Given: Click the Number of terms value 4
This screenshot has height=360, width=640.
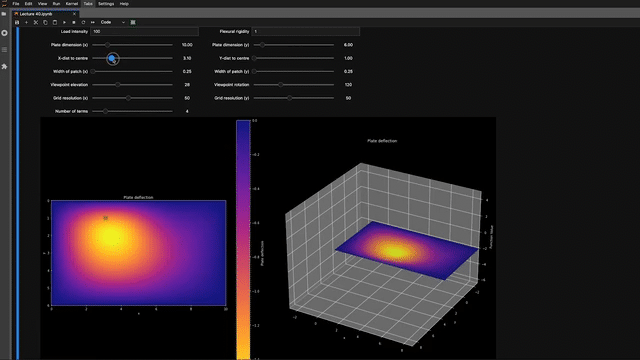Looking at the screenshot, I should [x=187, y=111].
